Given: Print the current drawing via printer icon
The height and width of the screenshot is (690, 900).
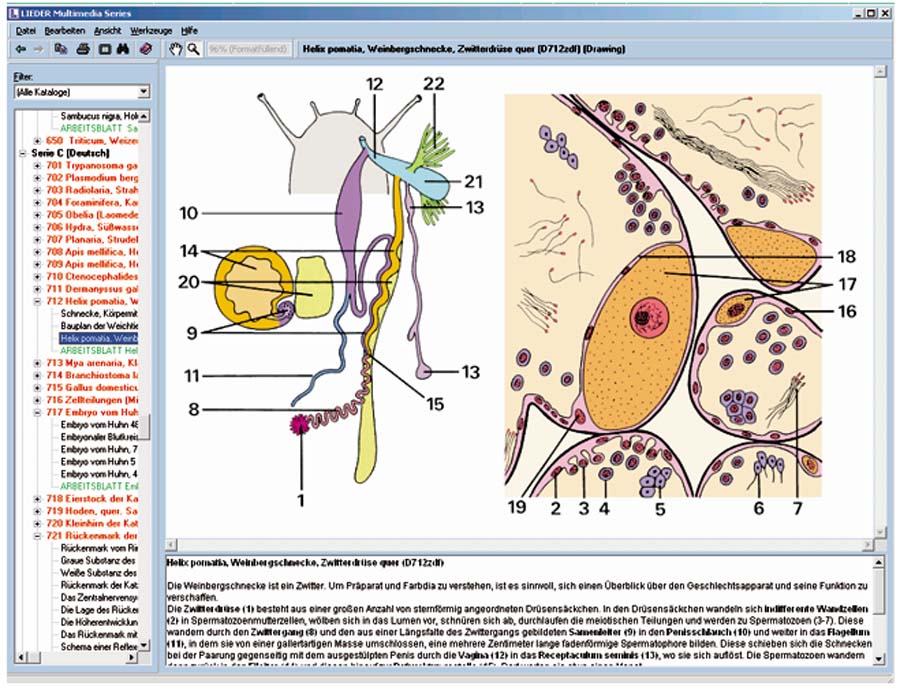Looking at the screenshot, I should tap(83, 48).
